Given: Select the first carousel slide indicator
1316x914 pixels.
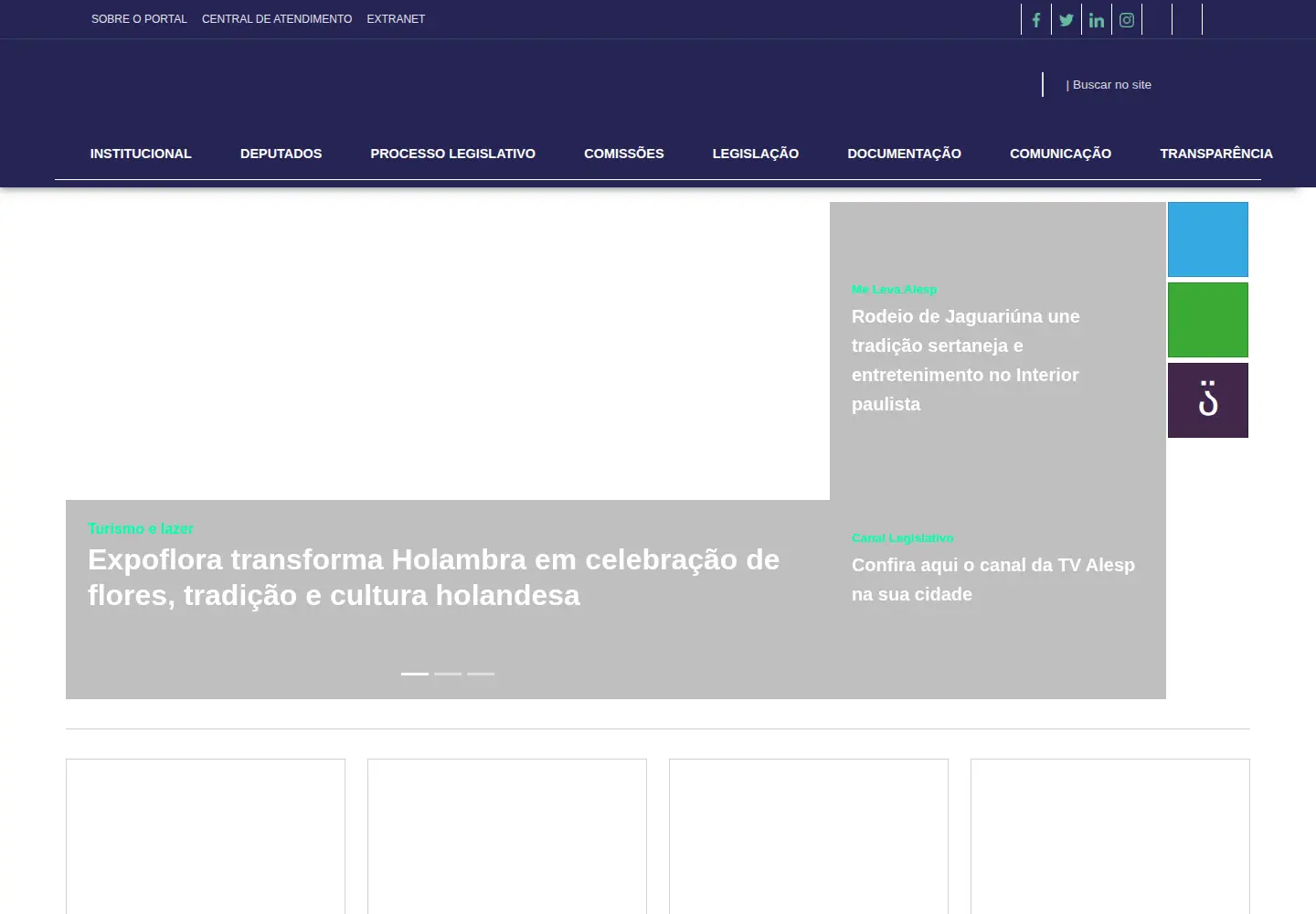Looking at the screenshot, I should (415, 674).
